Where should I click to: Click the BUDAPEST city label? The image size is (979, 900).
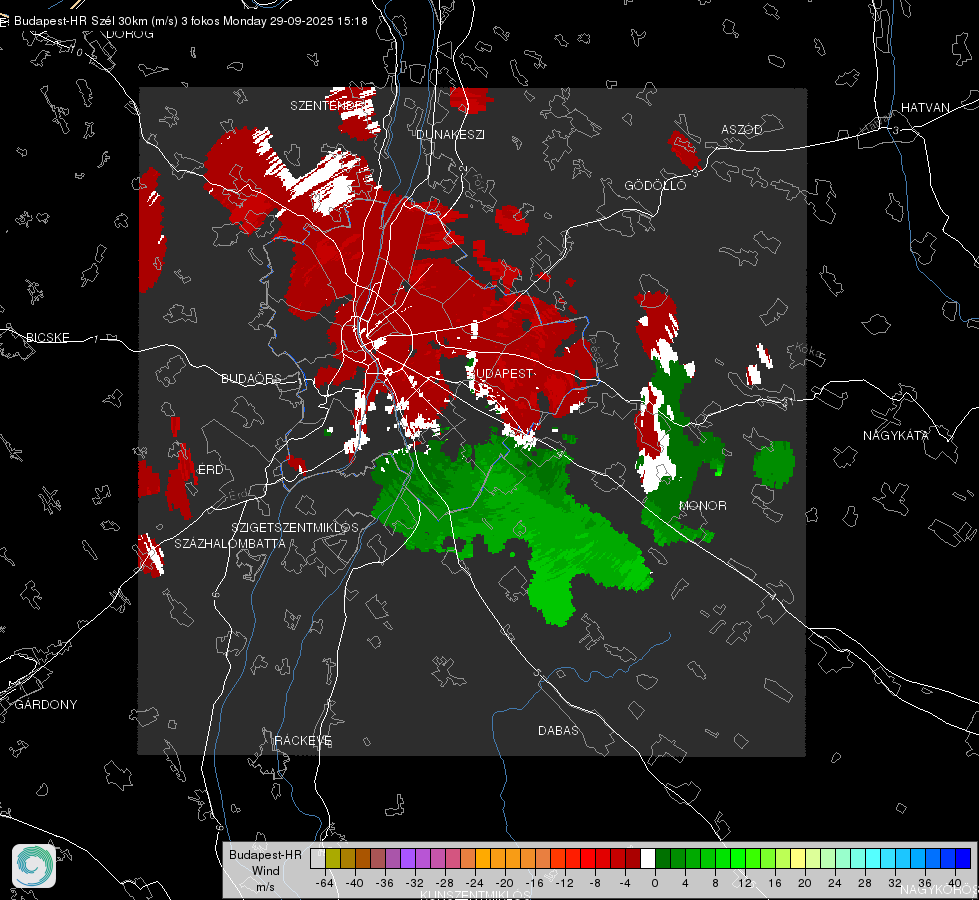(x=503, y=373)
